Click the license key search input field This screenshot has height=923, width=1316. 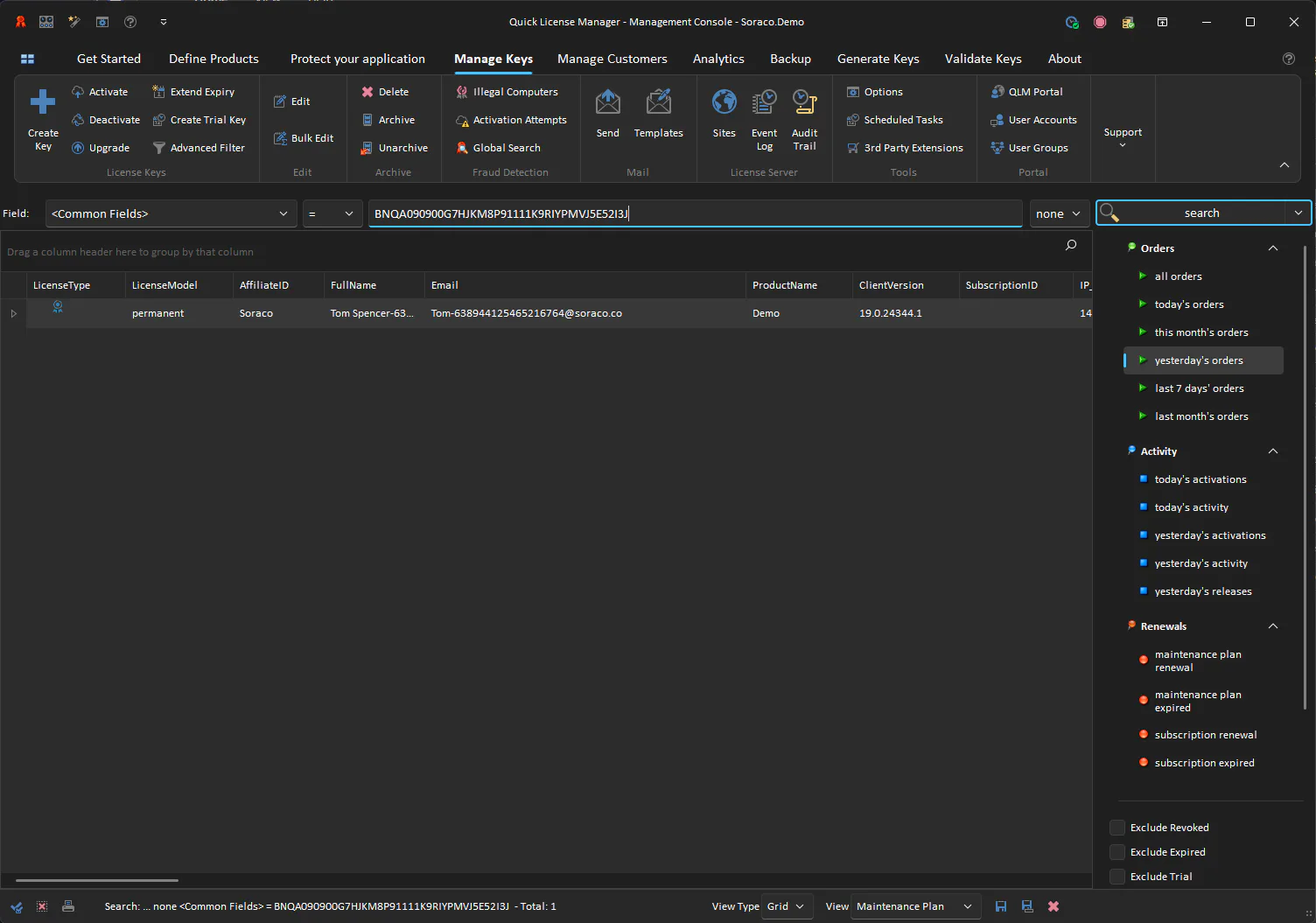(x=696, y=213)
